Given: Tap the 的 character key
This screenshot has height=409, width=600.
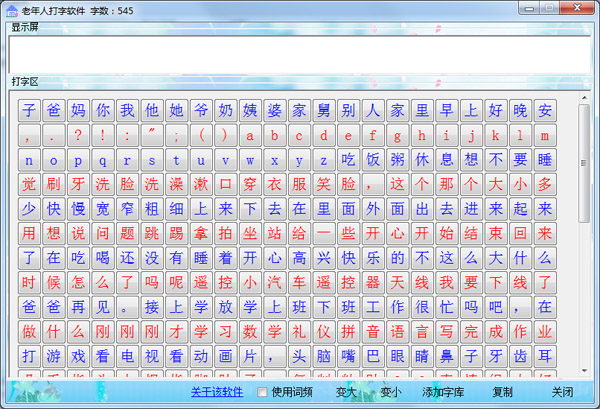Looking at the screenshot, I should pyautogui.click(x=397, y=258).
